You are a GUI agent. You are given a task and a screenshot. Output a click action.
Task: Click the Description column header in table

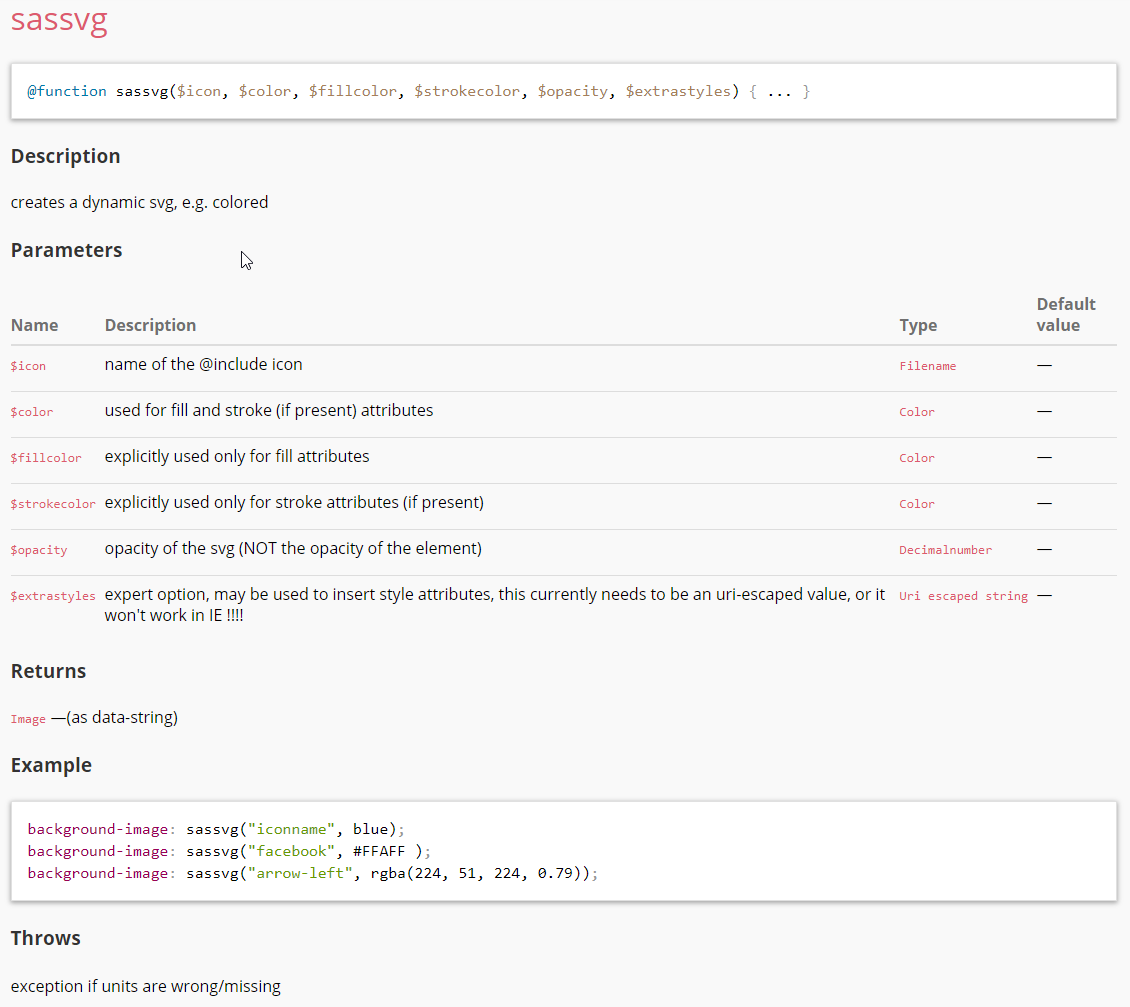pyautogui.click(x=151, y=325)
